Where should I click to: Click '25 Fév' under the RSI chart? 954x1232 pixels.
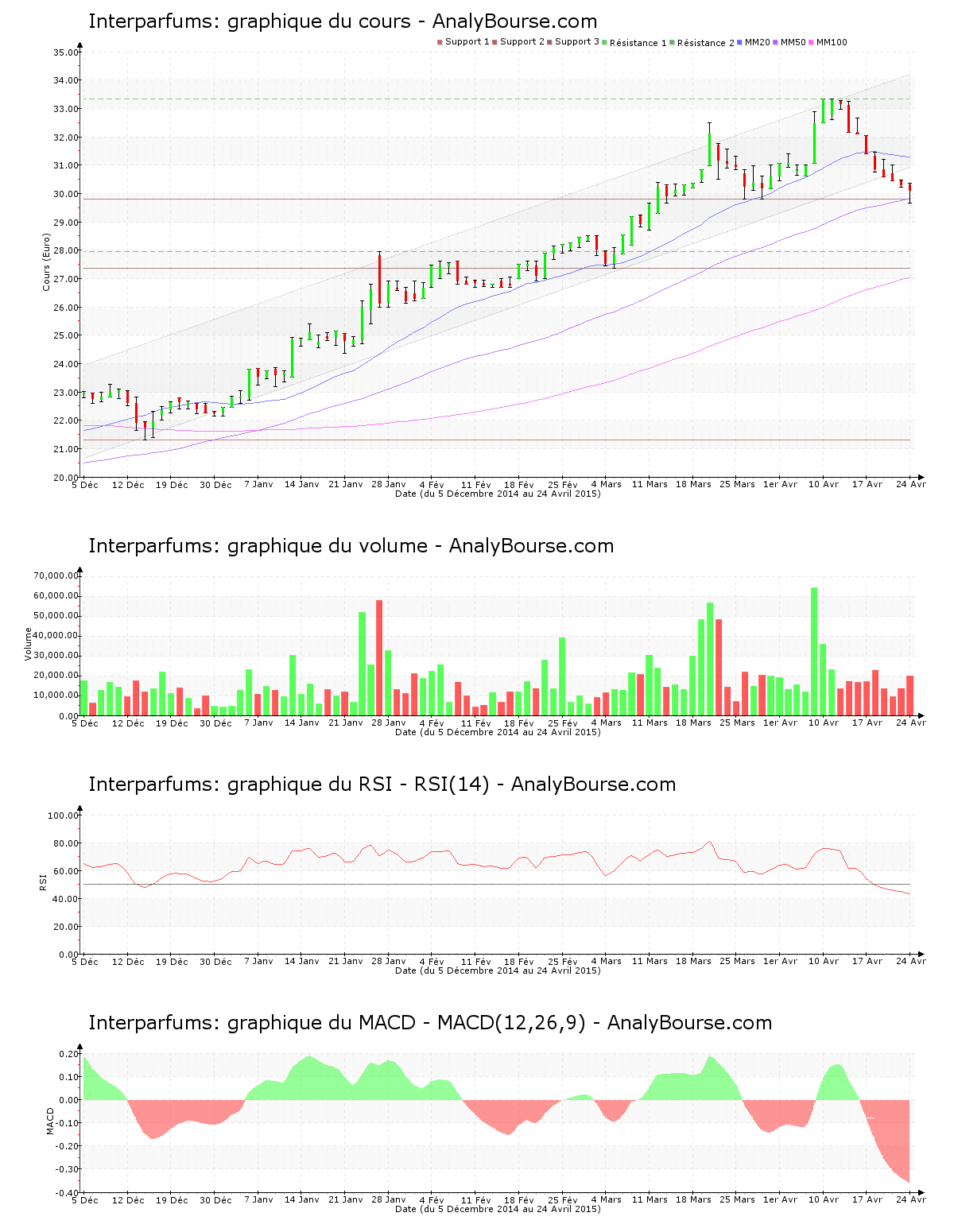tap(563, 961)
